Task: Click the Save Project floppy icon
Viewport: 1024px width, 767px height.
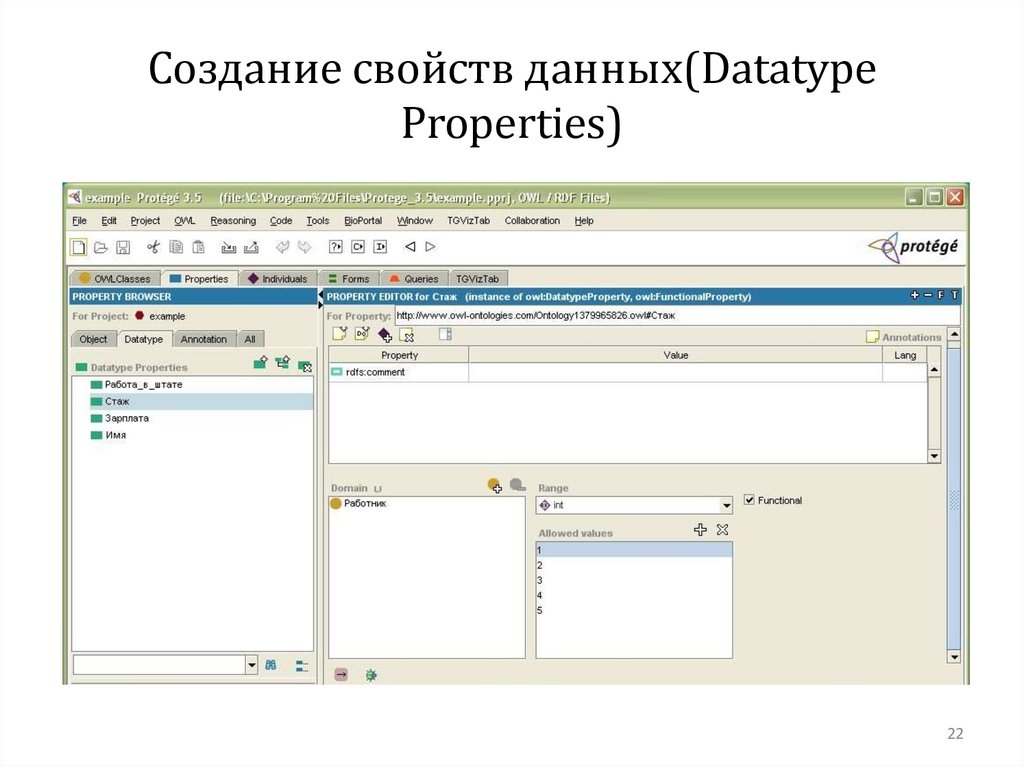Action: click(123, 247)
